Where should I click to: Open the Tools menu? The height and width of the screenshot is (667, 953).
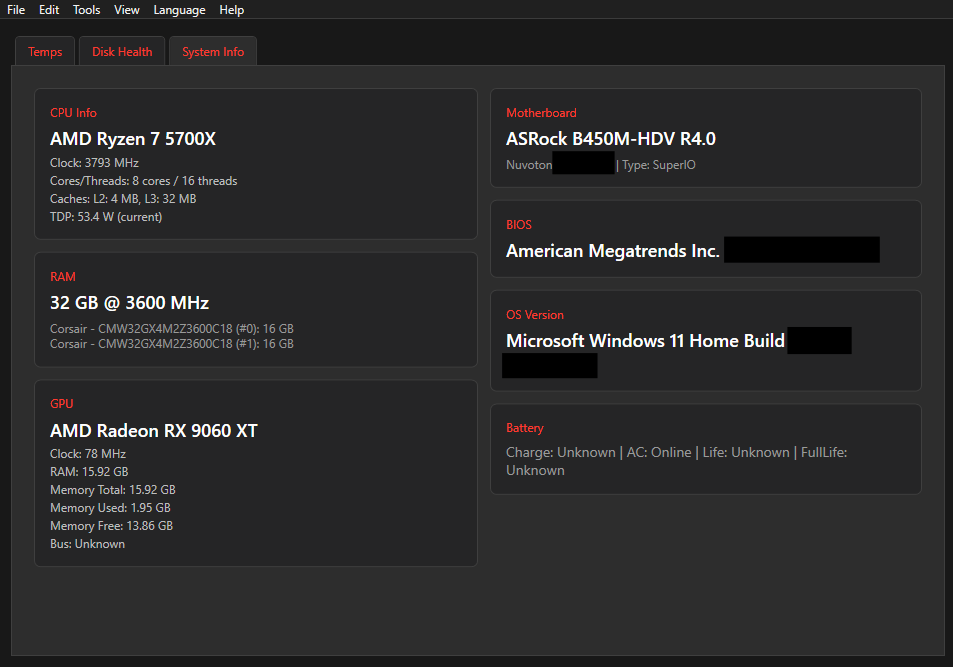point(86,10)
